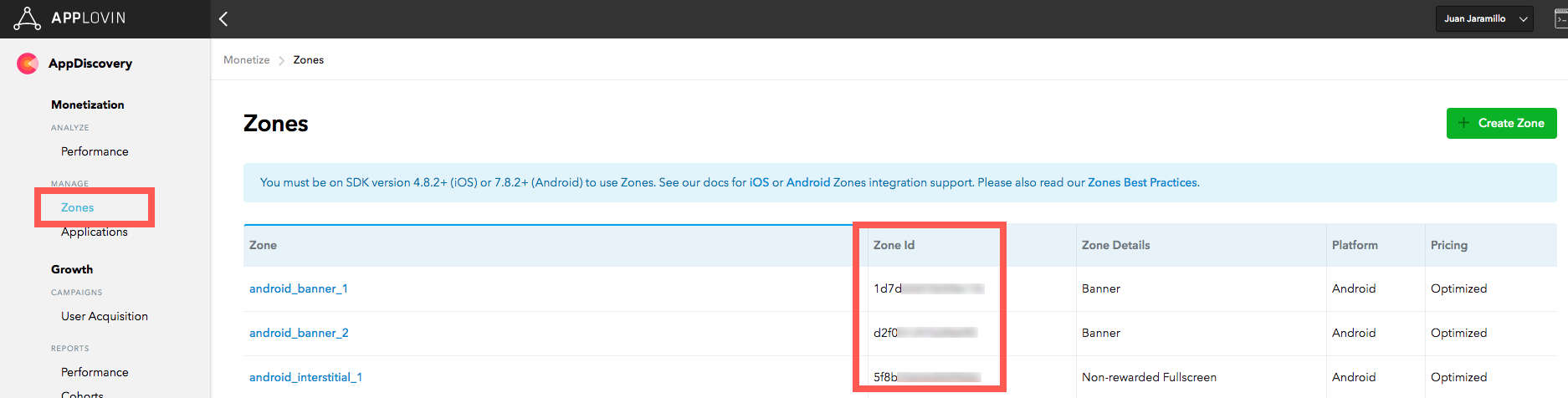Click the AppDiscovery app icon
This screenshot has height=398, width=1568.
tap(28, 64)
